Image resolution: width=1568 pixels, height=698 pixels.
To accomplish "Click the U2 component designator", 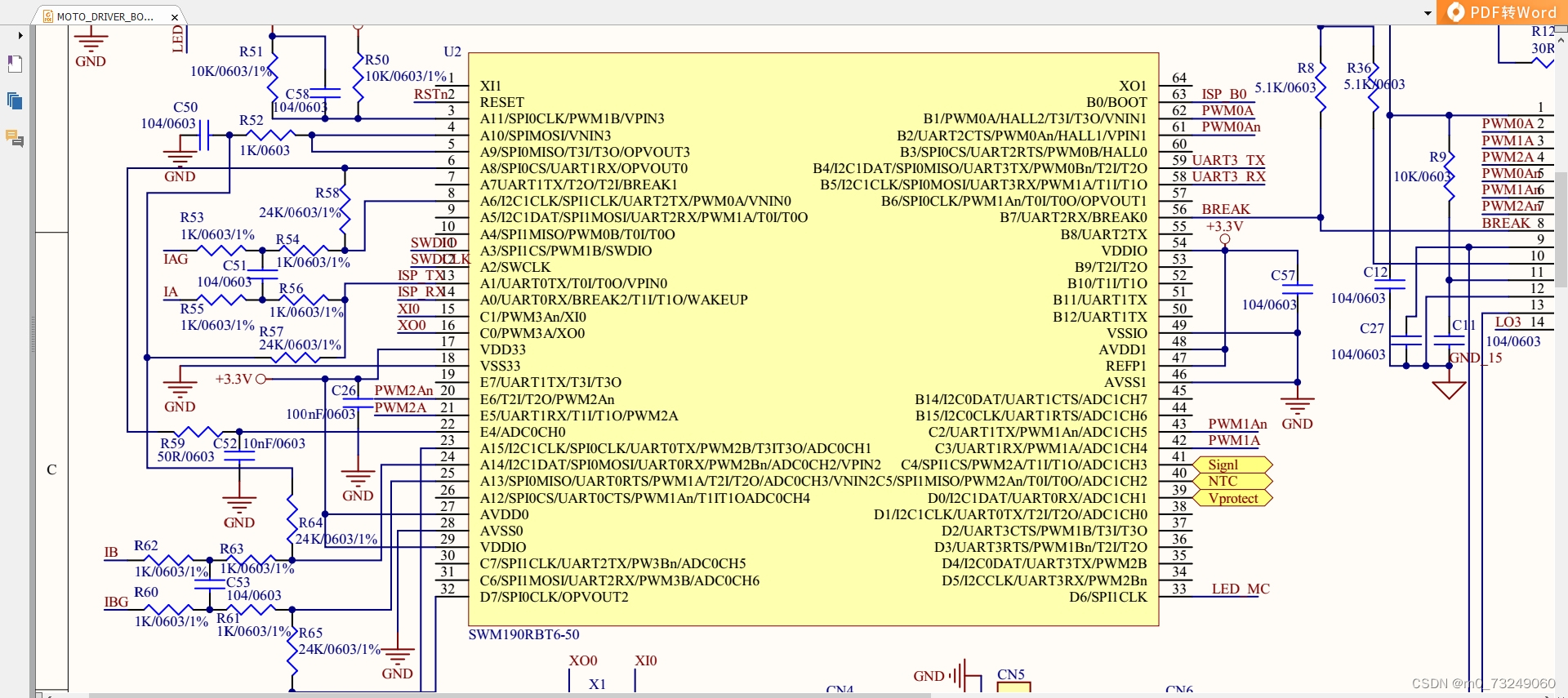I will [452, 51].
